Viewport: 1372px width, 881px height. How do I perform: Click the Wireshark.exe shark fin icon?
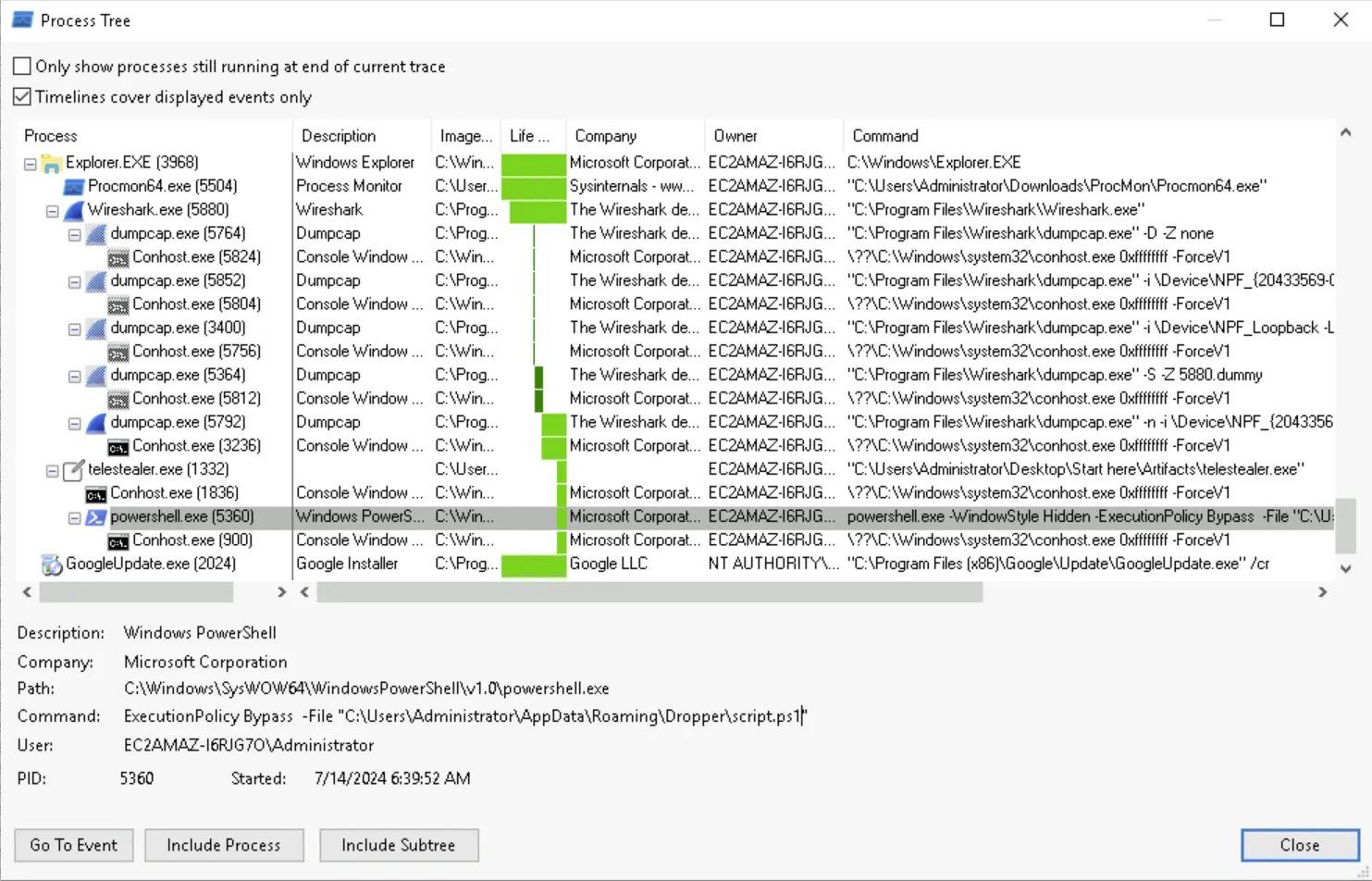(x=74, y=210)
